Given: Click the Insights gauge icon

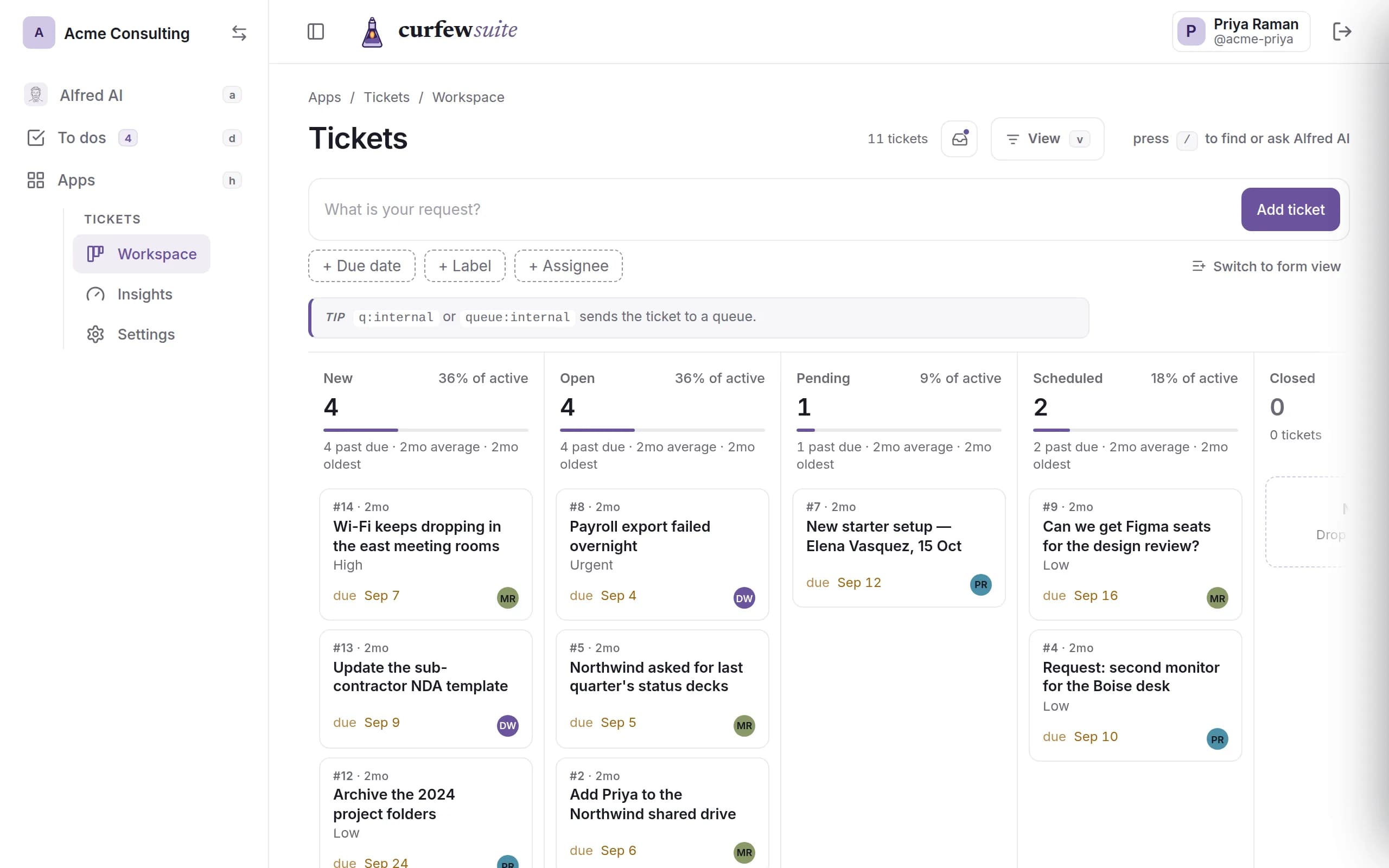Looking at the screenshot, I should pos(95,294).
